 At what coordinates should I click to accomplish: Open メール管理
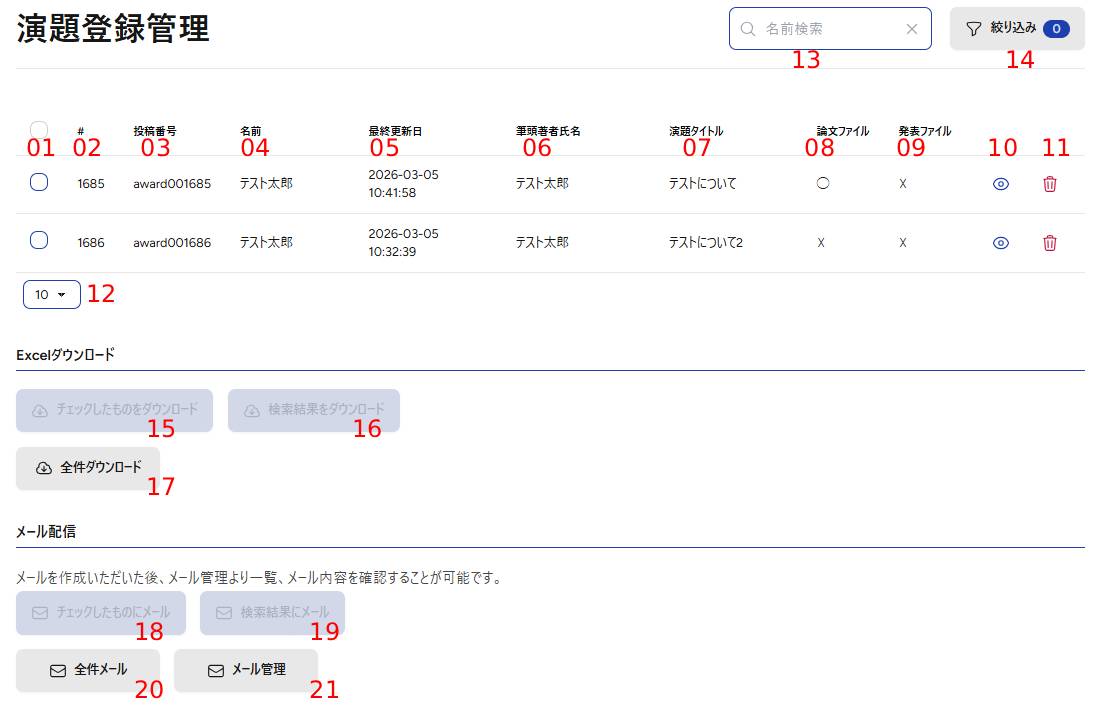(x=246, y=670)
